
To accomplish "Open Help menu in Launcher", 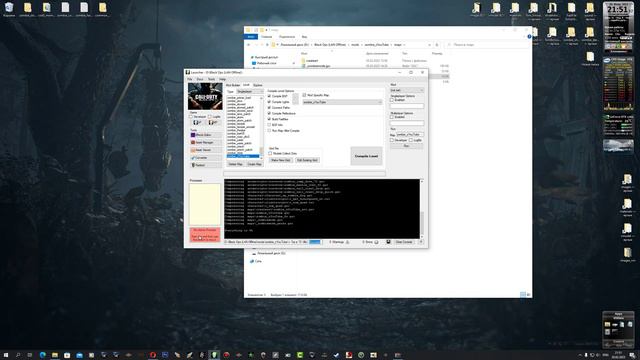I will click(222, 79).
